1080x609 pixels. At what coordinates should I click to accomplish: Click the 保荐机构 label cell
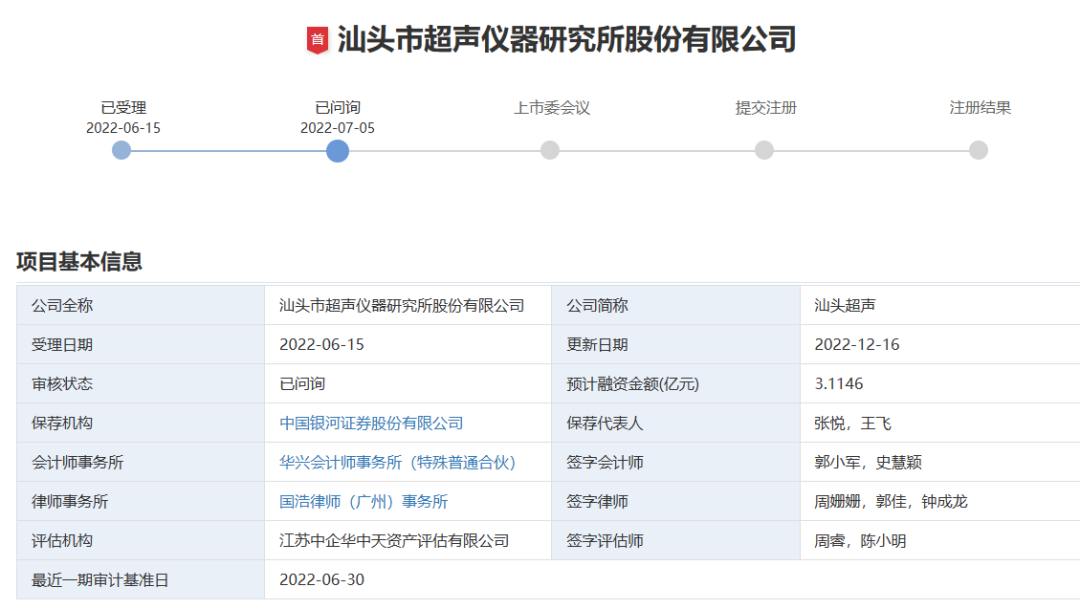coord(141,423)
